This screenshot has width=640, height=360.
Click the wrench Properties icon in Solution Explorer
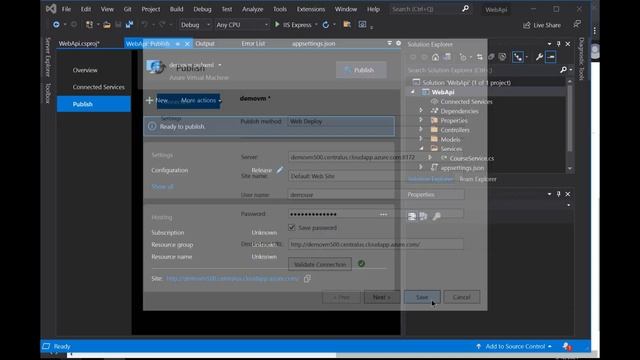[539, 57]
